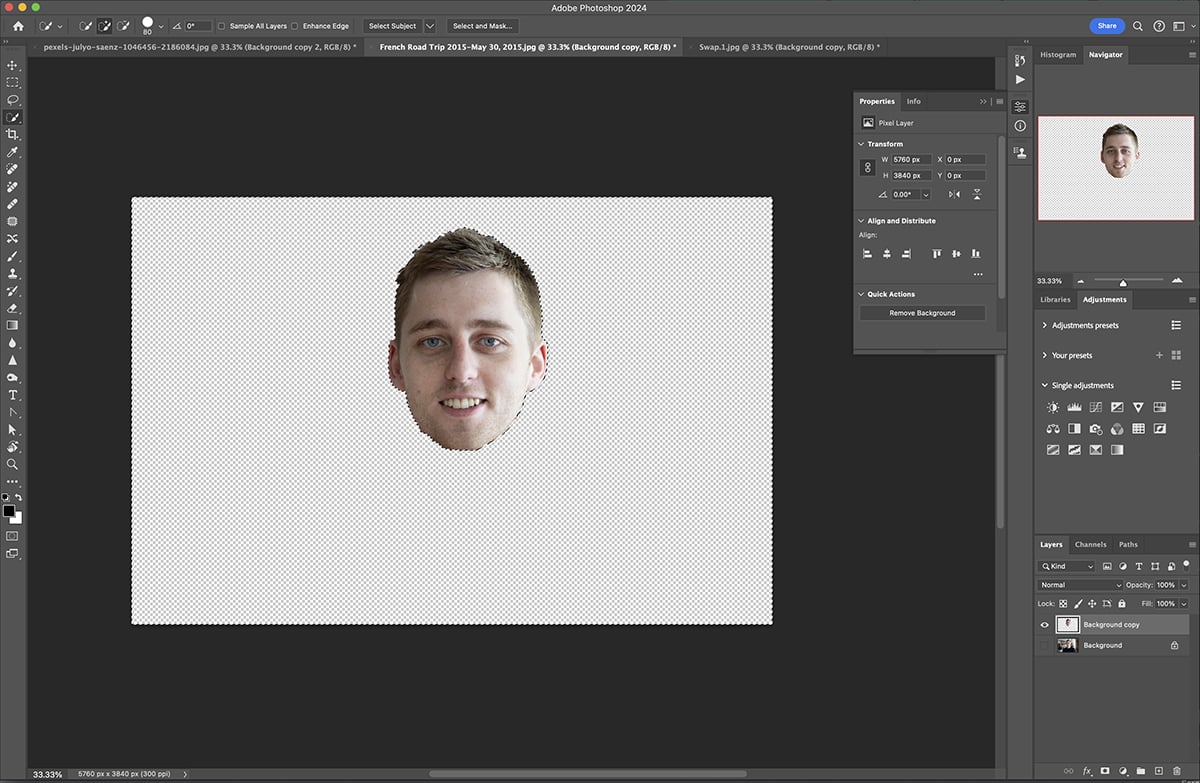Open the Channels panel tab
This screenshot has height=783, width=1200.
[1090, 544]
